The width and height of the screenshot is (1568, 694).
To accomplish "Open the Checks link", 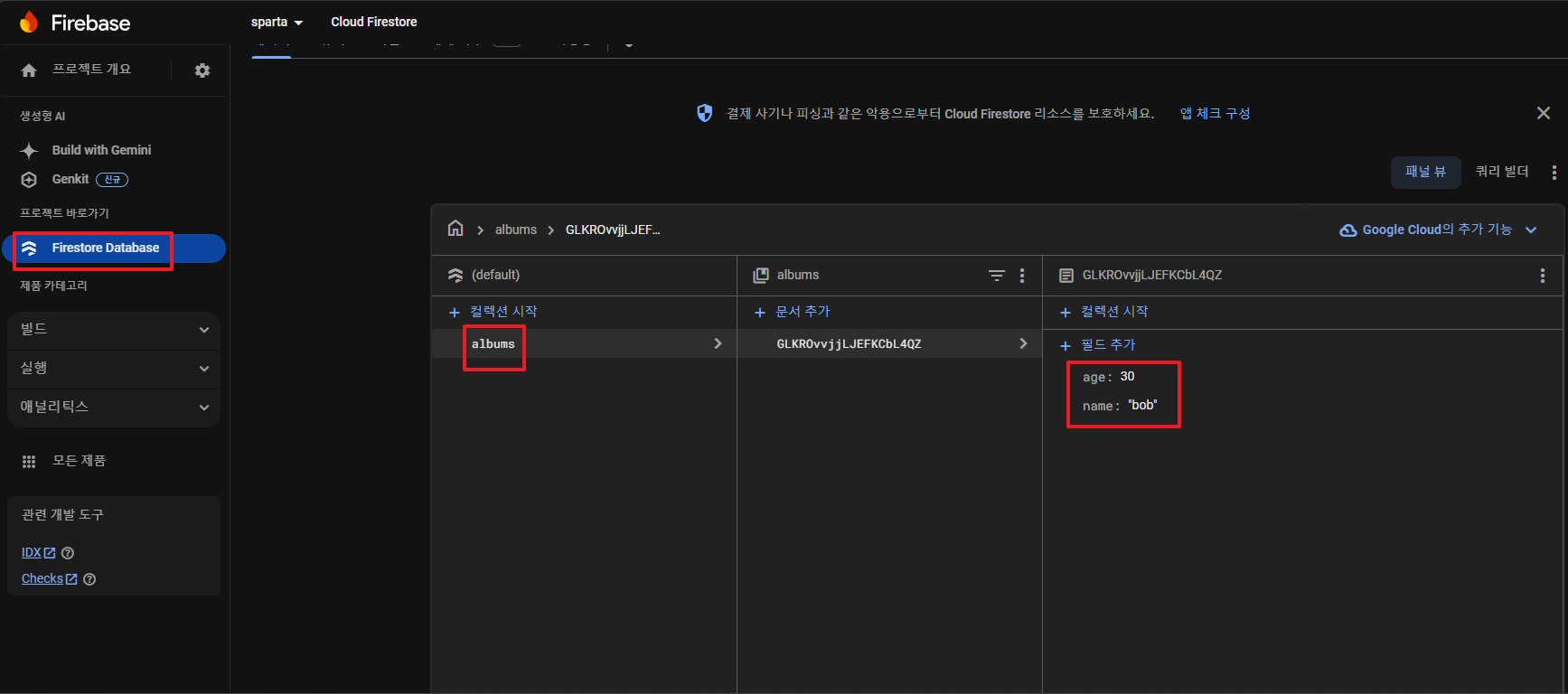I will click(49, 579).
